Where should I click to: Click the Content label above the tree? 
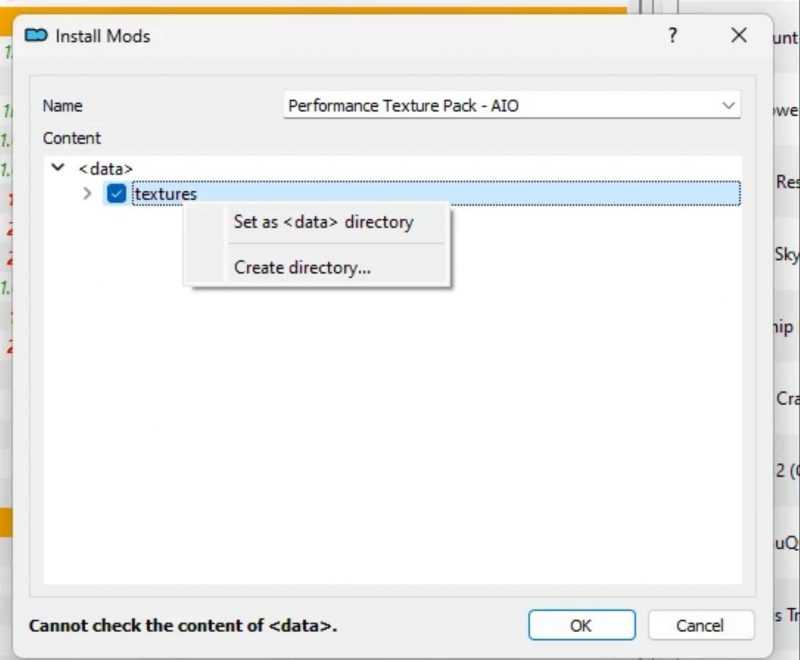(x=71, y=138)
